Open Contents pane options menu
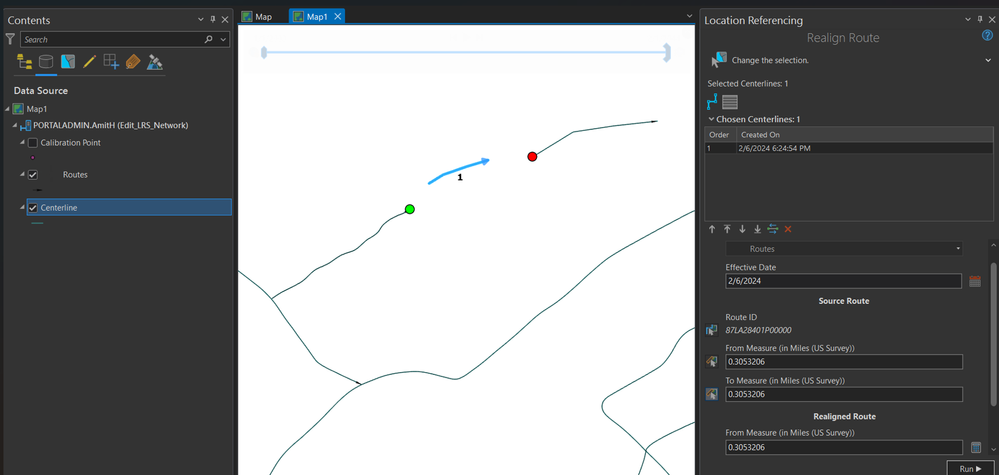The height and width of the screenshot is (475, 999). (201, 20)
